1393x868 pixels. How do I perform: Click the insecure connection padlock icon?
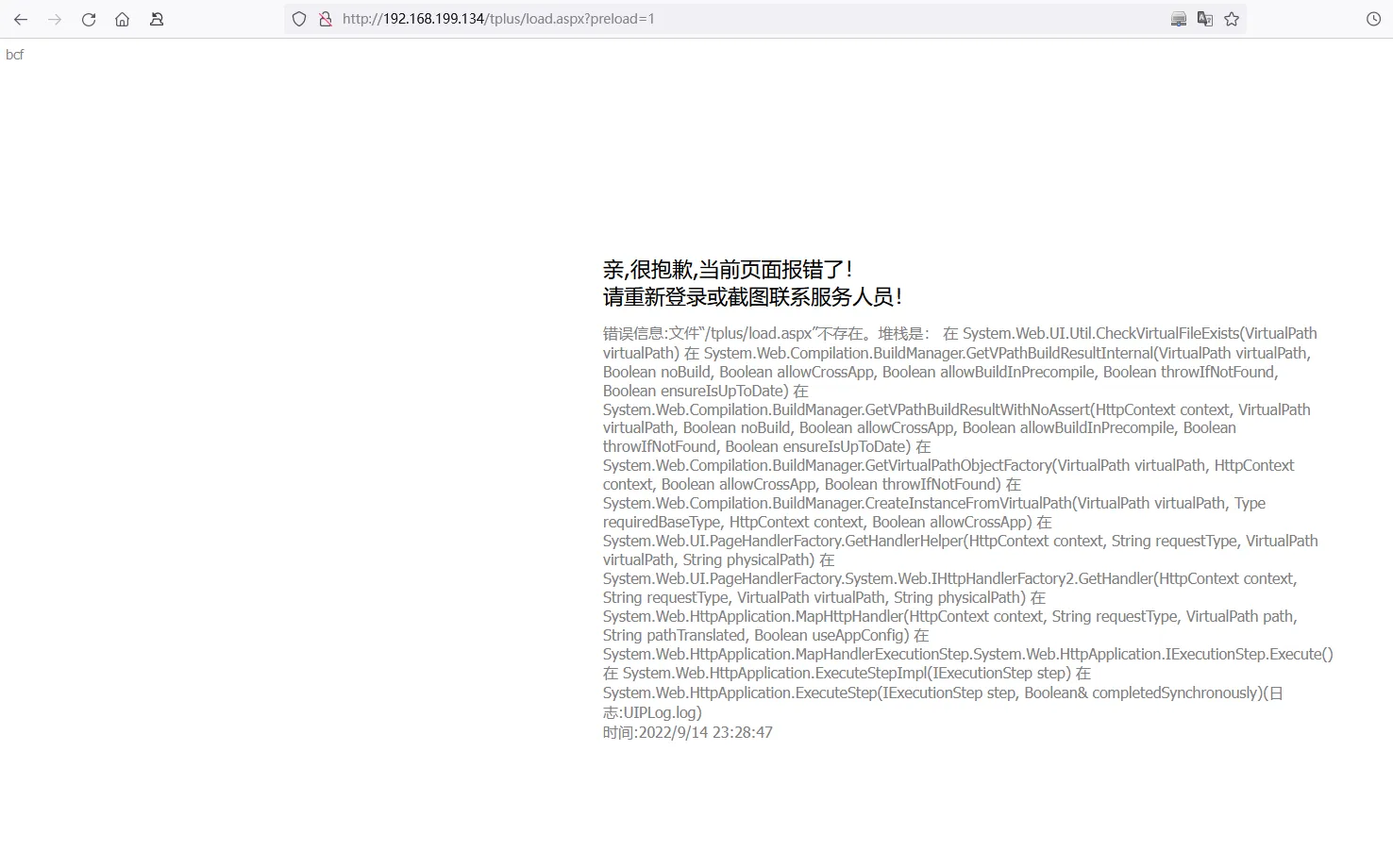(325, 18)
